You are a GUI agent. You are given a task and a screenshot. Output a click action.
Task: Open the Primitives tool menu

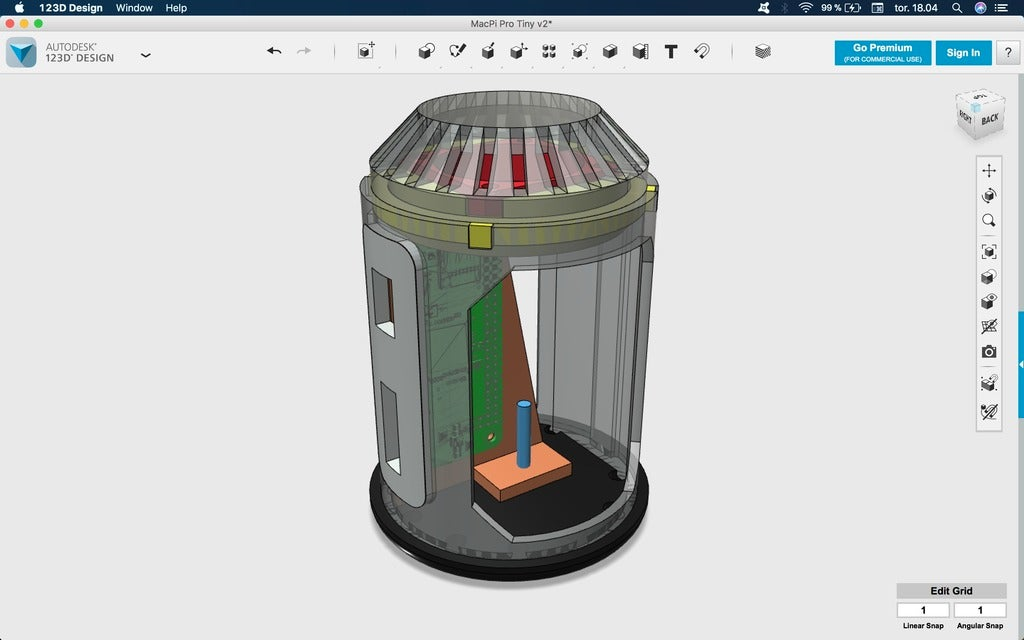tap(426, 51)
